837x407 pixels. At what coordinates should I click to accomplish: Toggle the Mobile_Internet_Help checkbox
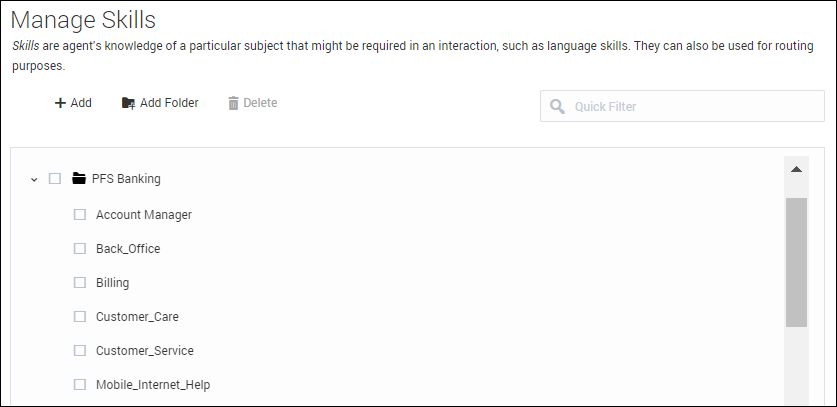pyautogui.click(x=80, y=384)
